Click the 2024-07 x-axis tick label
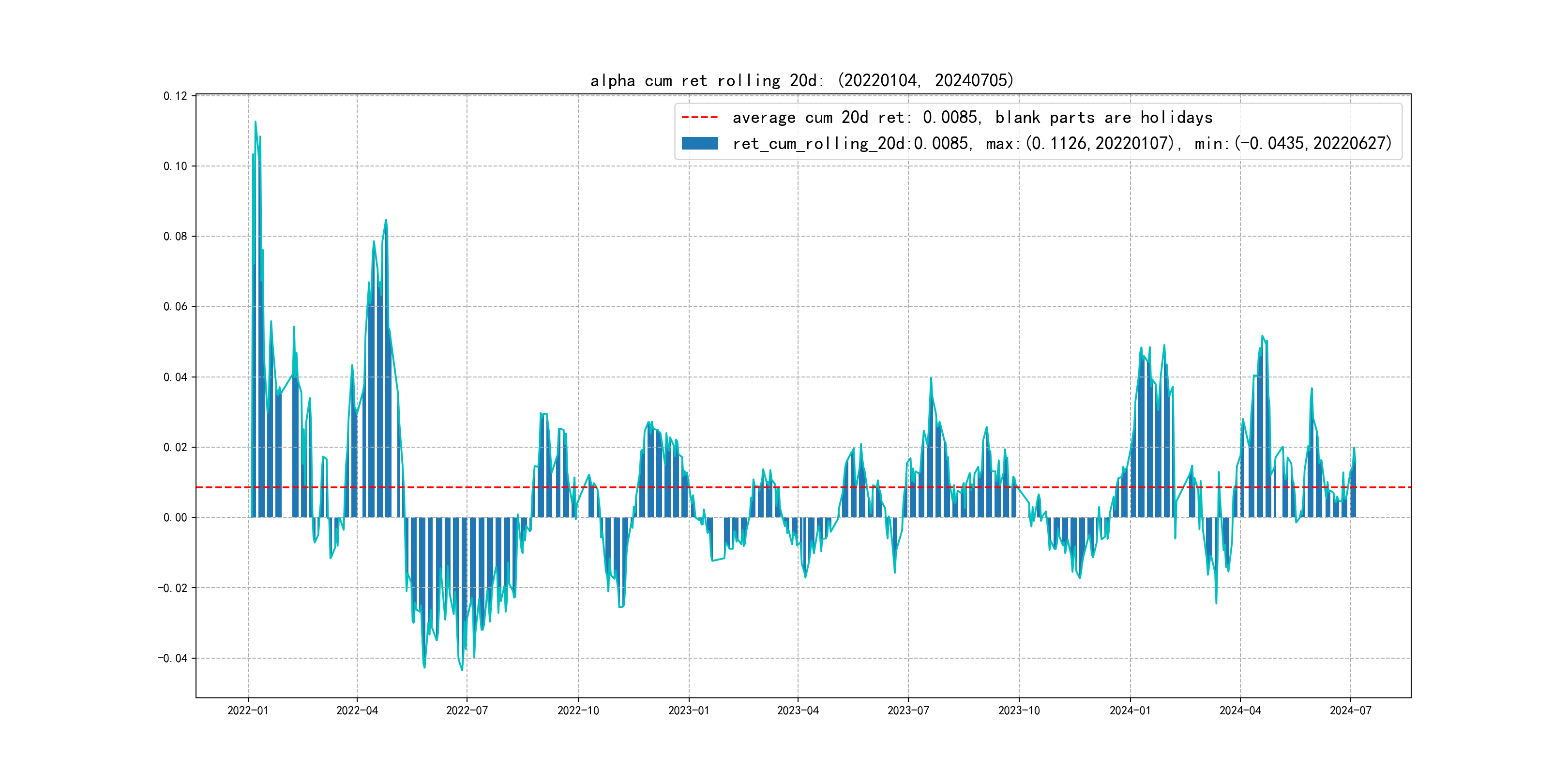The width and height of the screenshot is (1568, 784). point(1351,710)
